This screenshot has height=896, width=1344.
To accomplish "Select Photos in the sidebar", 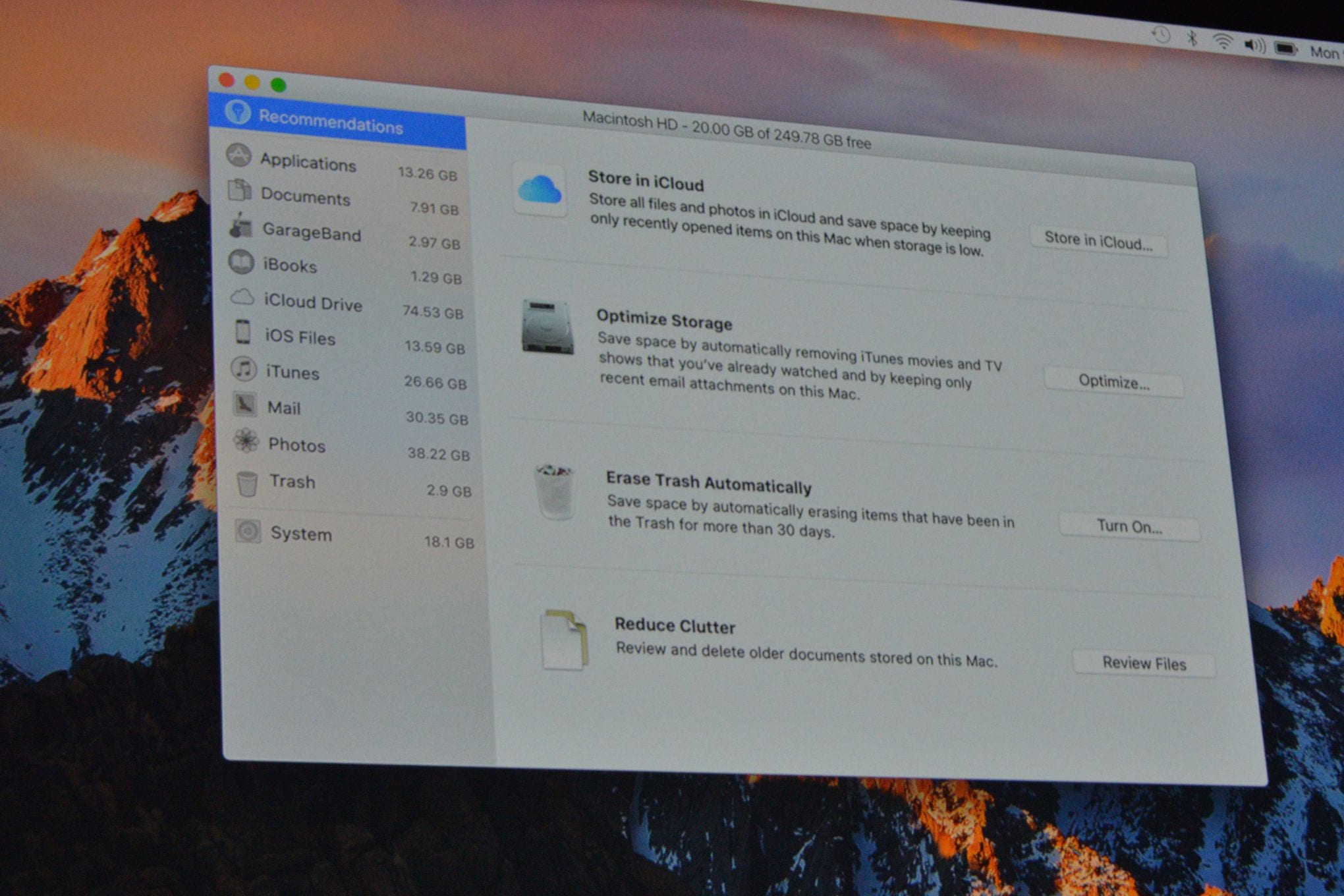I will (x=352, y=448).
